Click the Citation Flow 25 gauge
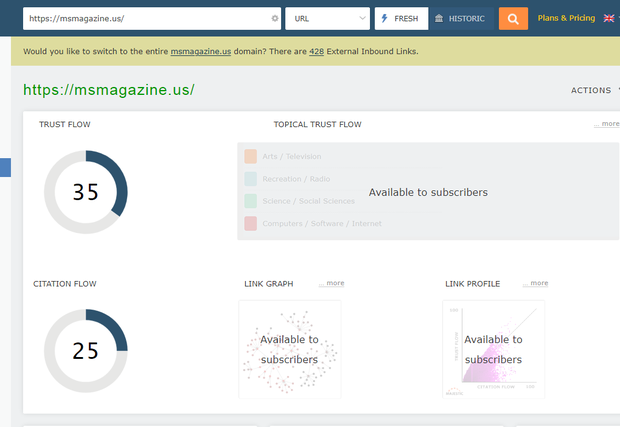This screenshot has width=620, height=427. pyautogui.click(x=86, y=351)
